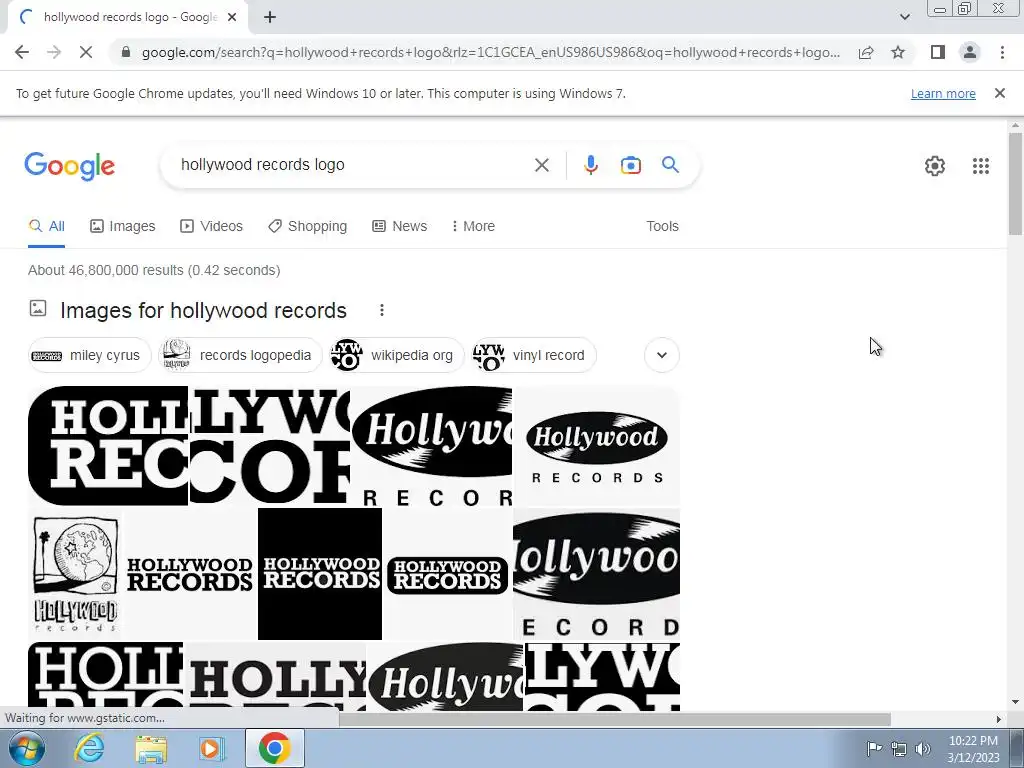Close the hollywood records logo tab
Screen dimensions: 1024x768
[x=232, y=18]
